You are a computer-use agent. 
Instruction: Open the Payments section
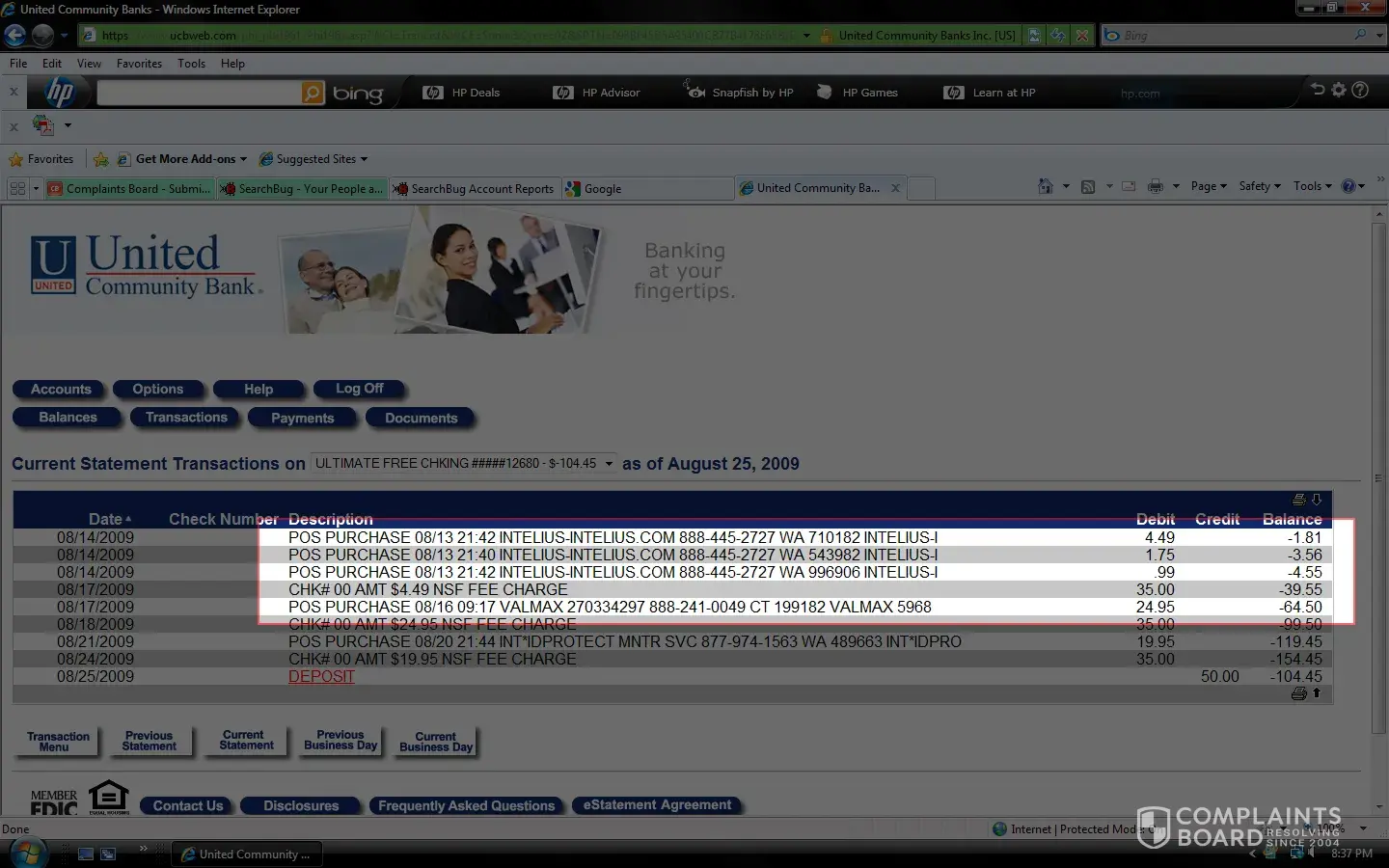tap(302, 419)
